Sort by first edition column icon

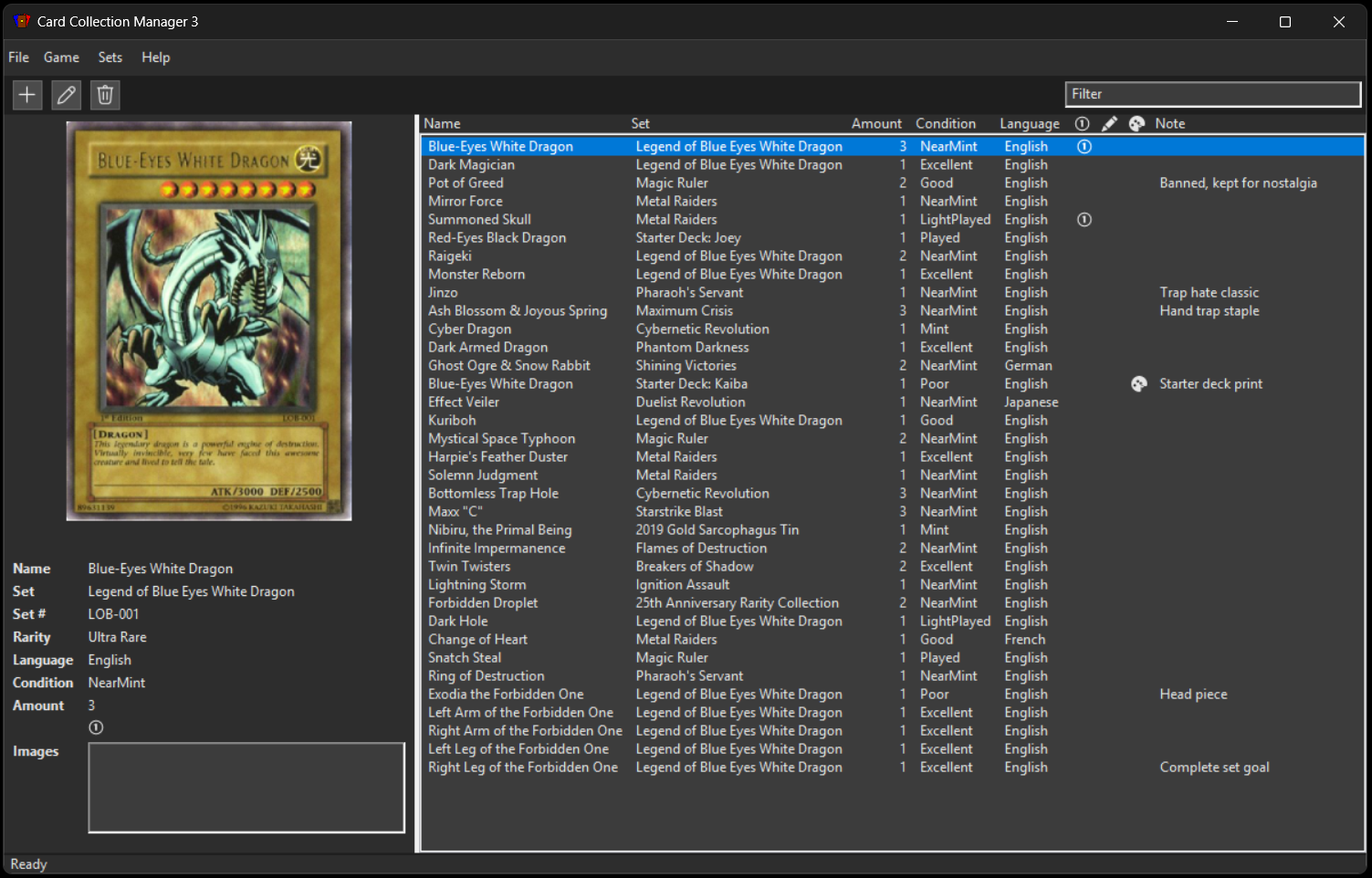coord(1082,123)
